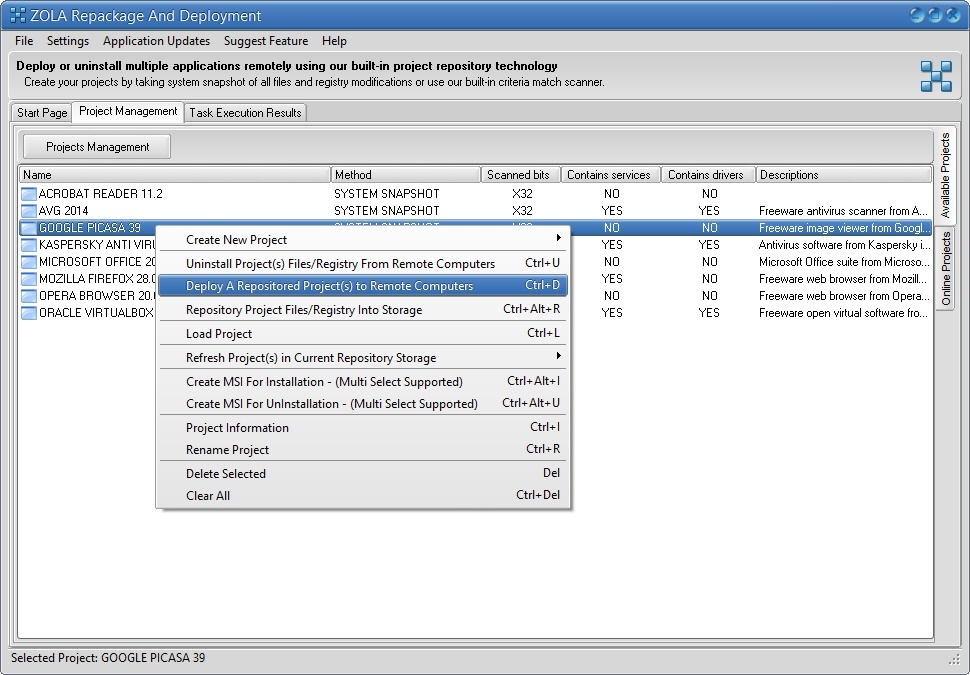The image size is (970, 675).
Task: Click the ACROBAT READER 11.2 project icon
Action: [x=29, y=194]
